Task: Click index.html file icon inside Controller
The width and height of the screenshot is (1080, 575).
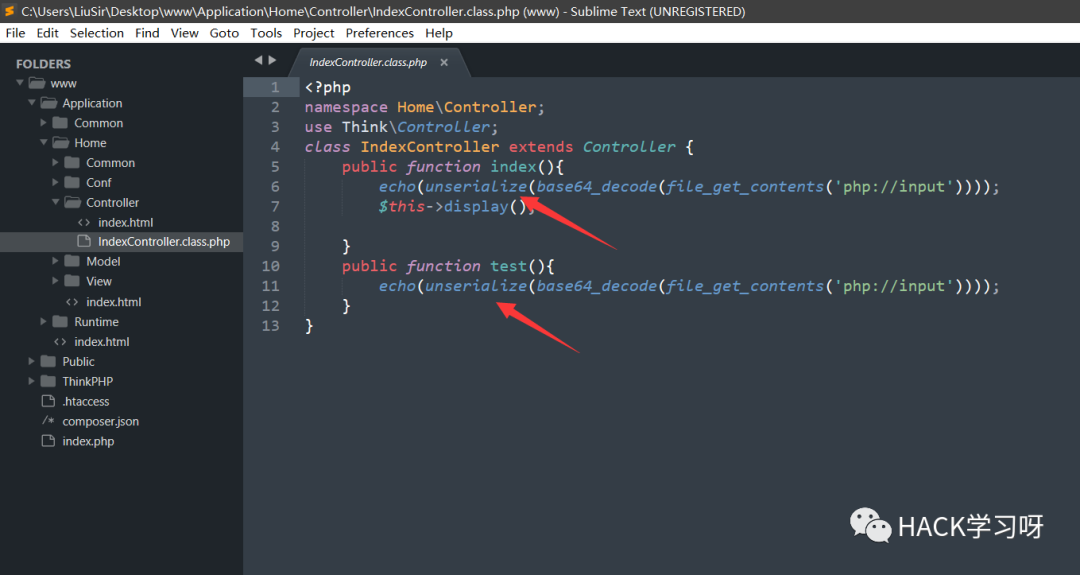Action: (x=84, y=222)
